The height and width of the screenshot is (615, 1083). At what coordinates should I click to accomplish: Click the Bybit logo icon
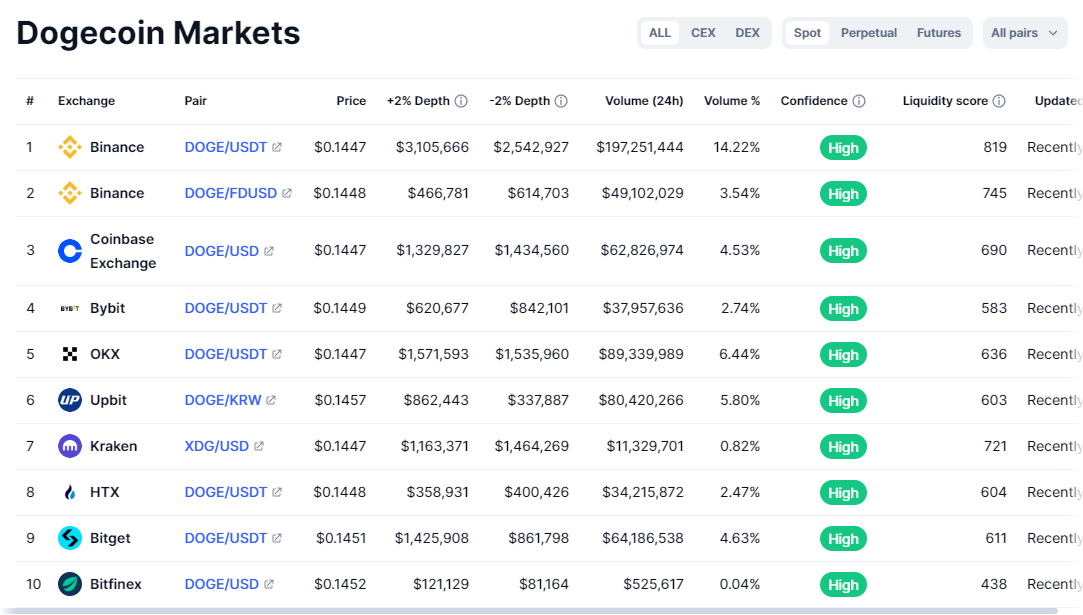(x=70, y=308)
